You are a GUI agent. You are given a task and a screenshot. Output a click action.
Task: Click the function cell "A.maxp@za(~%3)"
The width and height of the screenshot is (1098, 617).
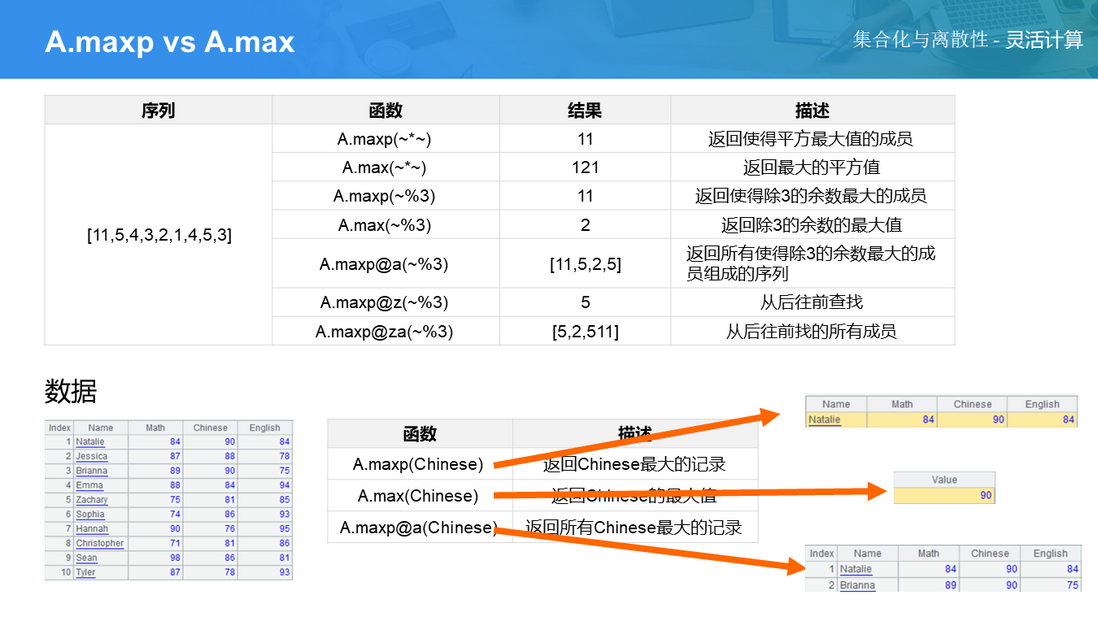tap(384, 331)
